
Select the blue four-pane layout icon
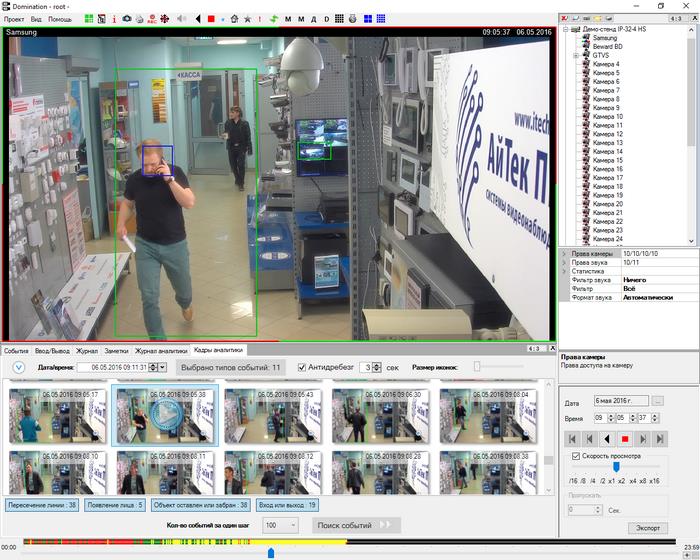368,19
